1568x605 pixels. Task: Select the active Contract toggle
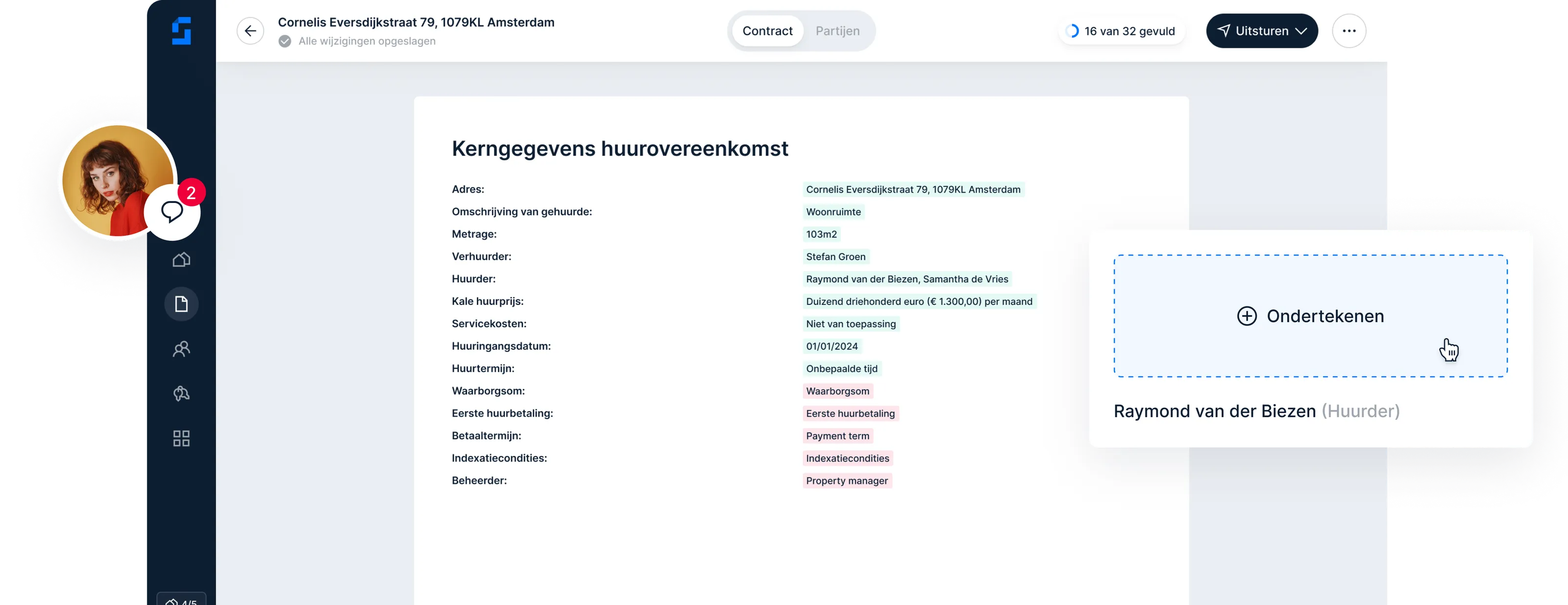pyautogui.click(x=767, y=30)
